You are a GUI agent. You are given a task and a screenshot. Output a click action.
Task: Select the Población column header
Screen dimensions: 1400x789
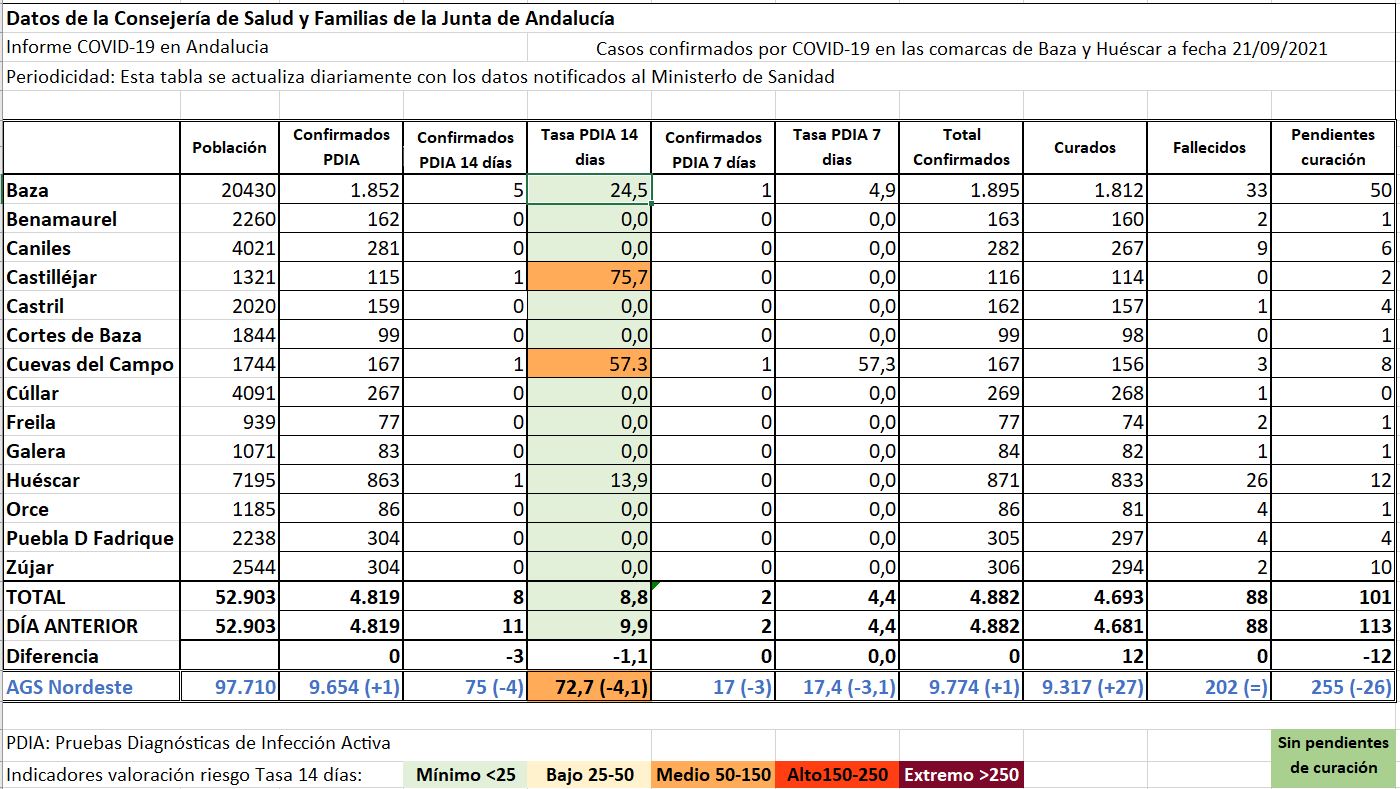click(x=229, y=147)
